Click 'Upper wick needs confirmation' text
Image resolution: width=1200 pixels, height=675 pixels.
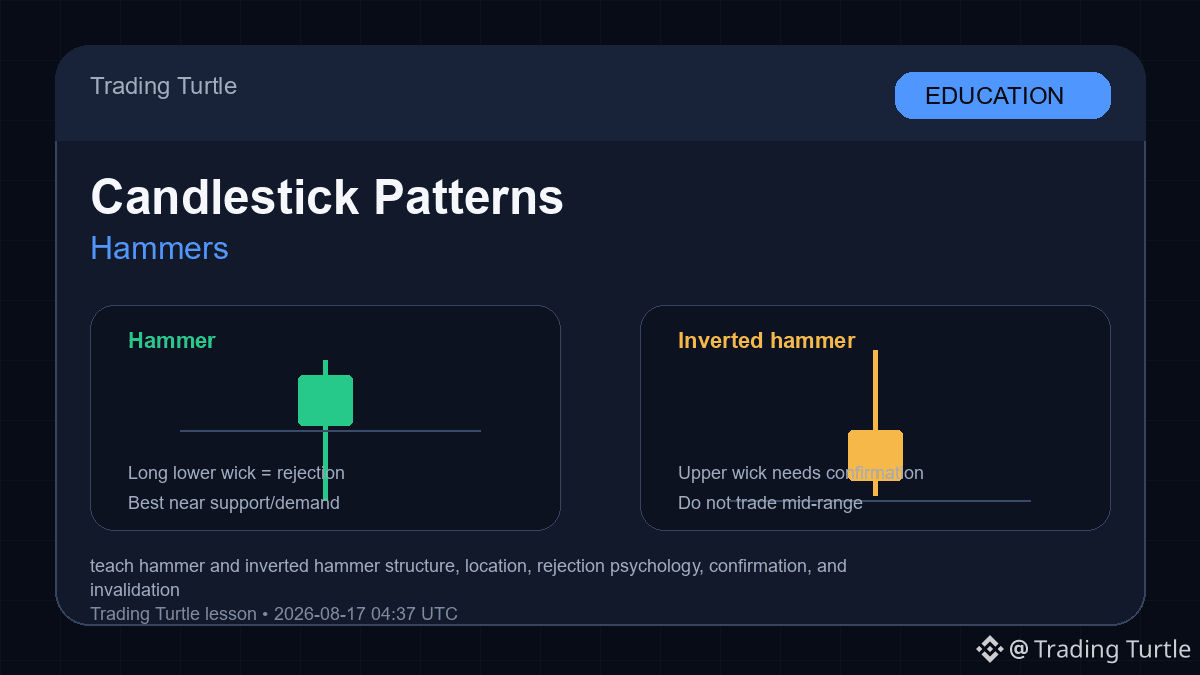pyautogui.click(x=800, y=473)
